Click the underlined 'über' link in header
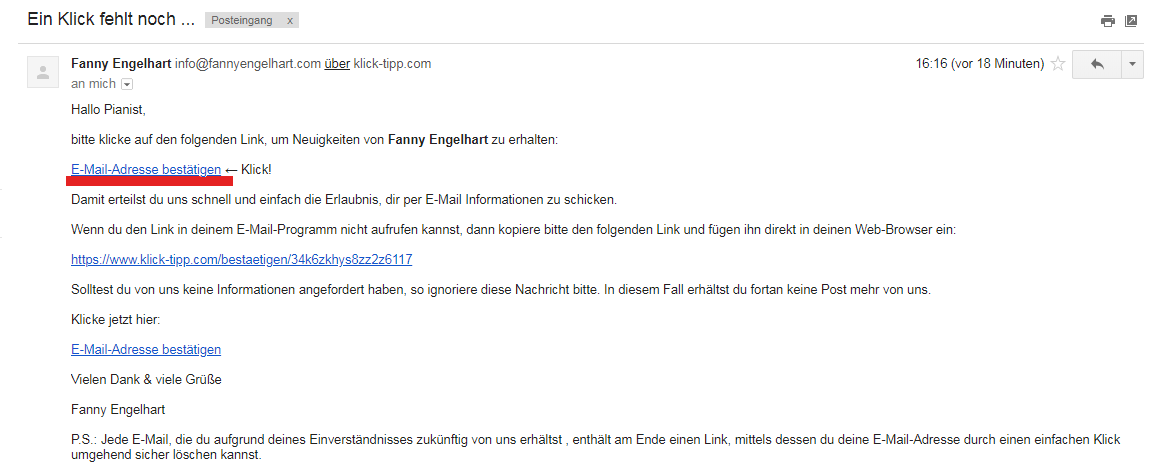This screenshot has width=1150, height=476. point(337,64)
